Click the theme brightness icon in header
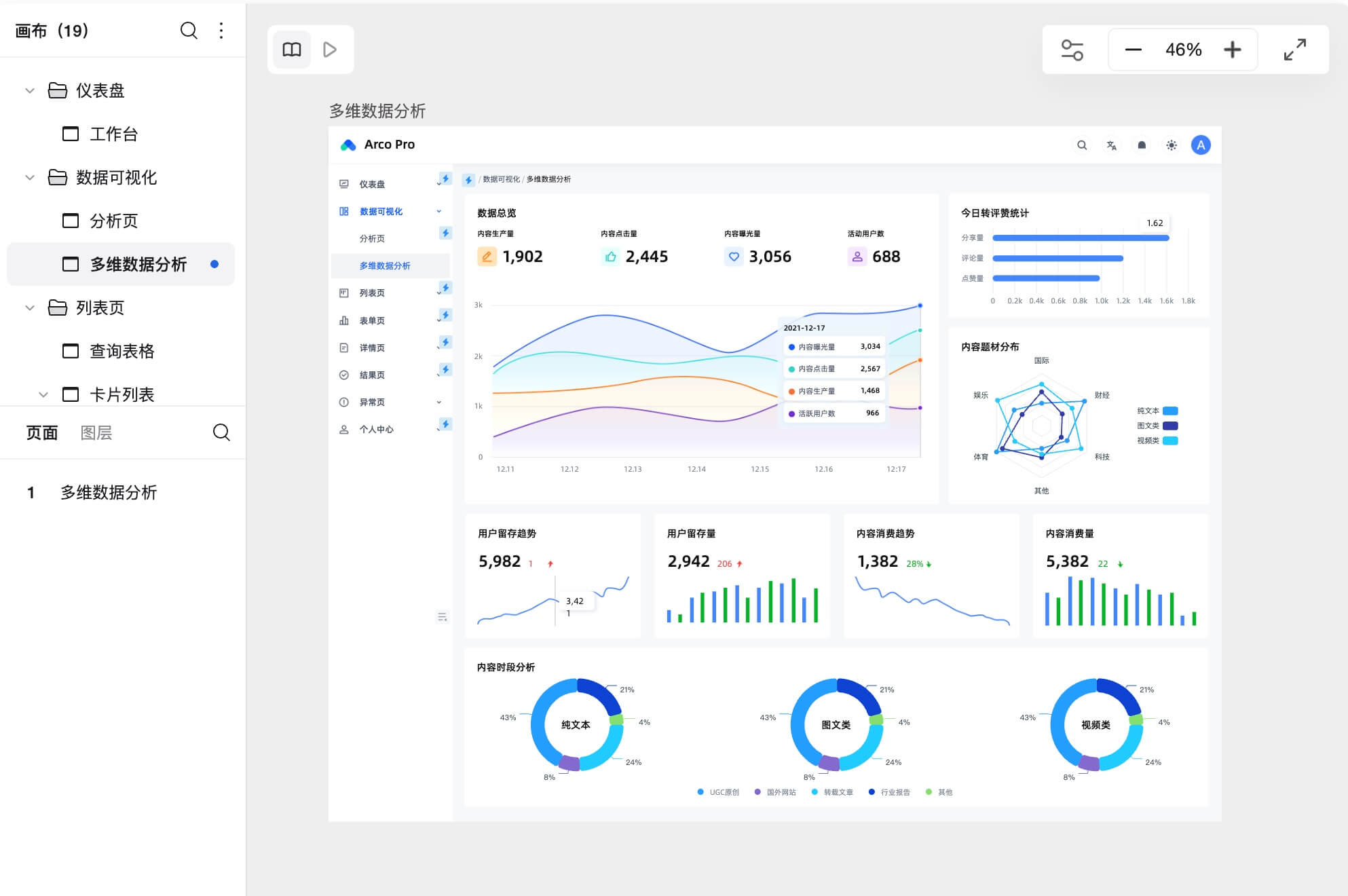 pos(1171,145)
